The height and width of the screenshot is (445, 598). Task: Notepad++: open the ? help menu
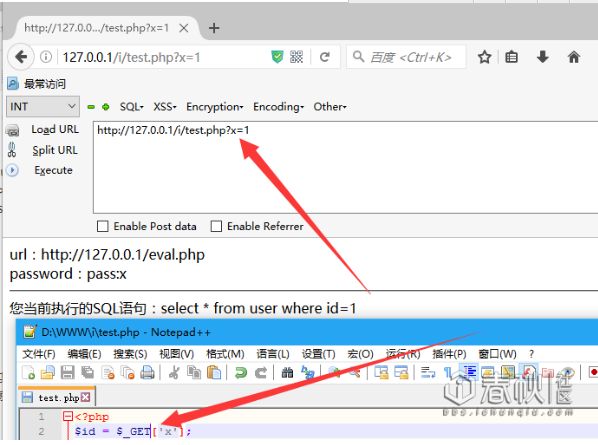coord(532,354)
